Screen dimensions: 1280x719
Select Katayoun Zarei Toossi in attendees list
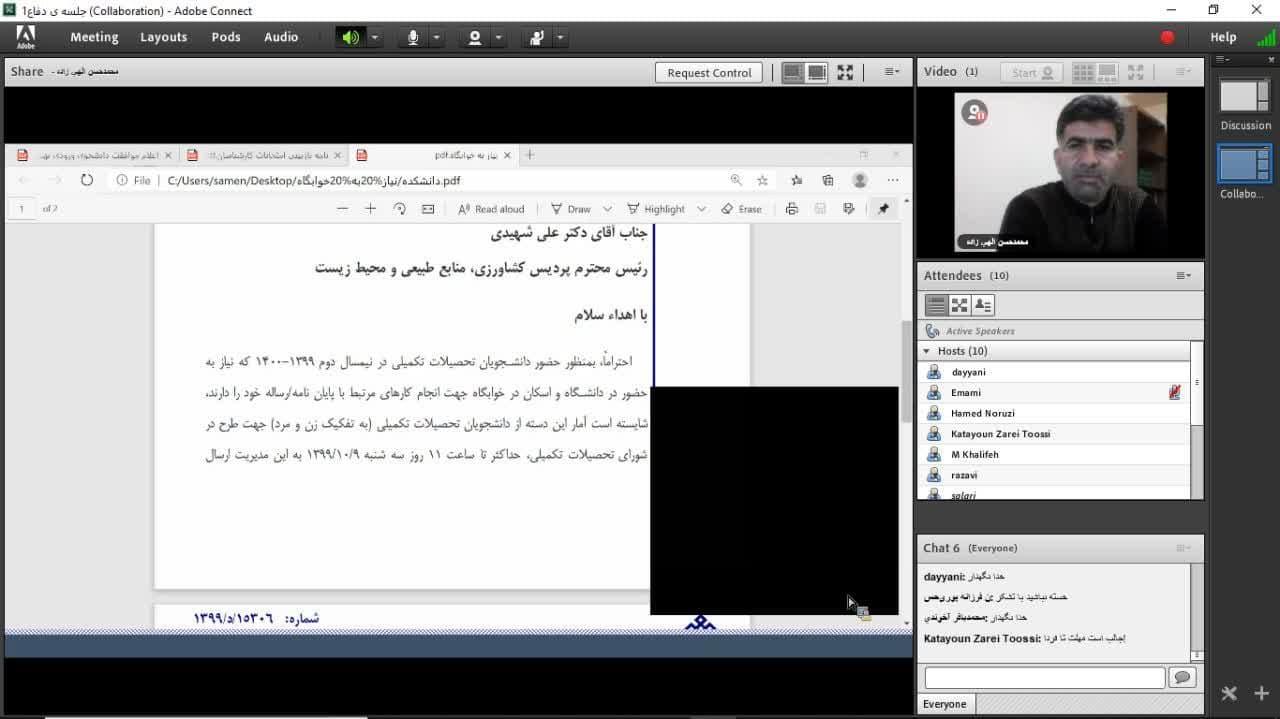coord(1000,434)
